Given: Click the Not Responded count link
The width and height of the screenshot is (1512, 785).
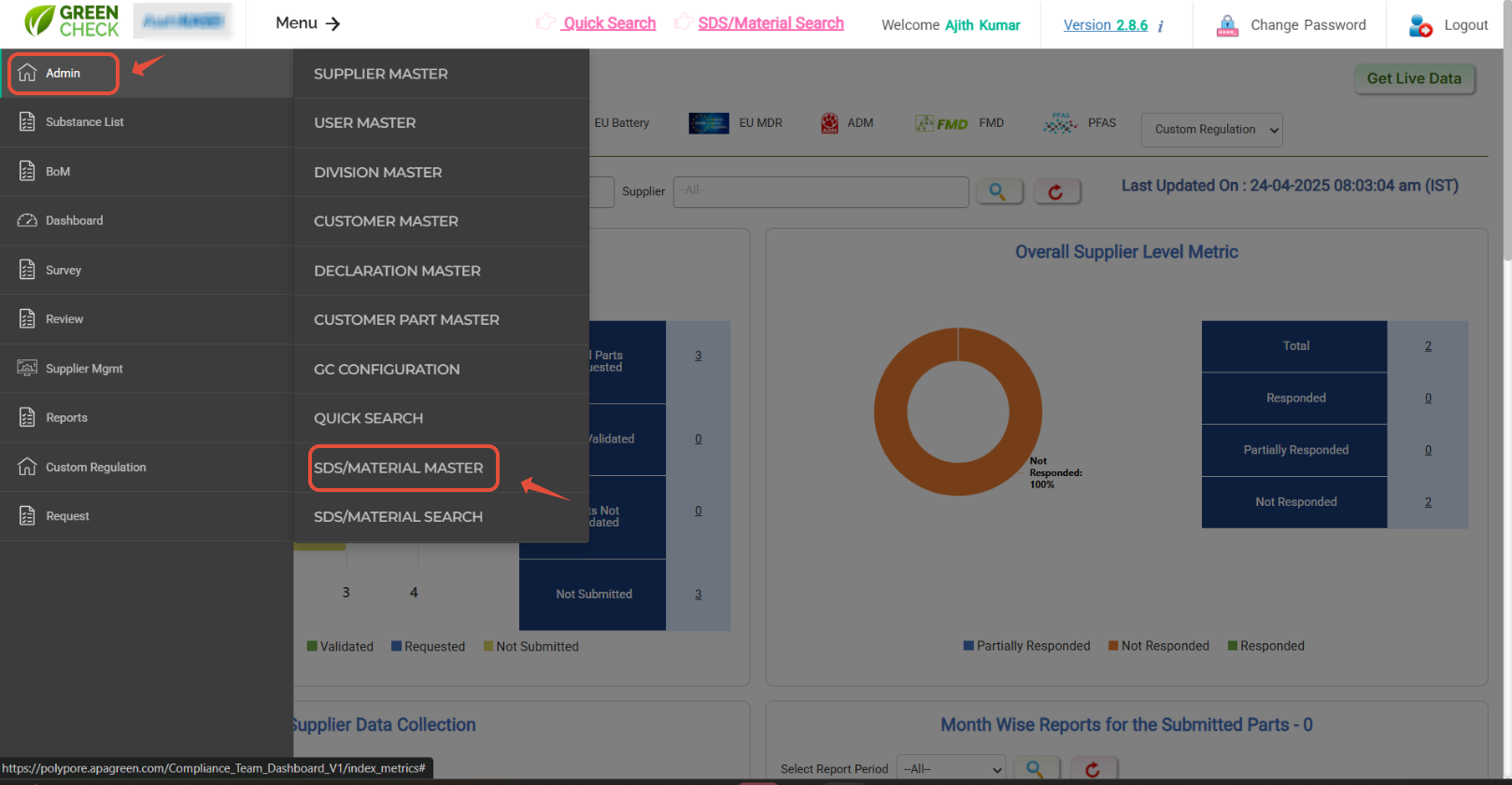Looking at the screenshot, I should click(1428, 502).
